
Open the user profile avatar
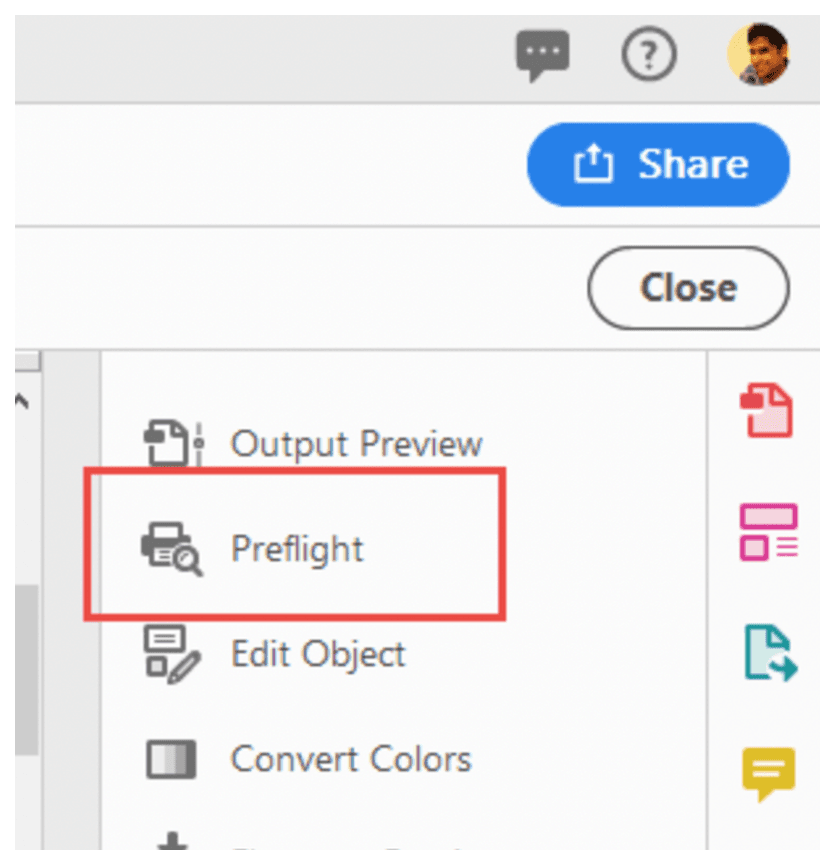tap(759, 54)
